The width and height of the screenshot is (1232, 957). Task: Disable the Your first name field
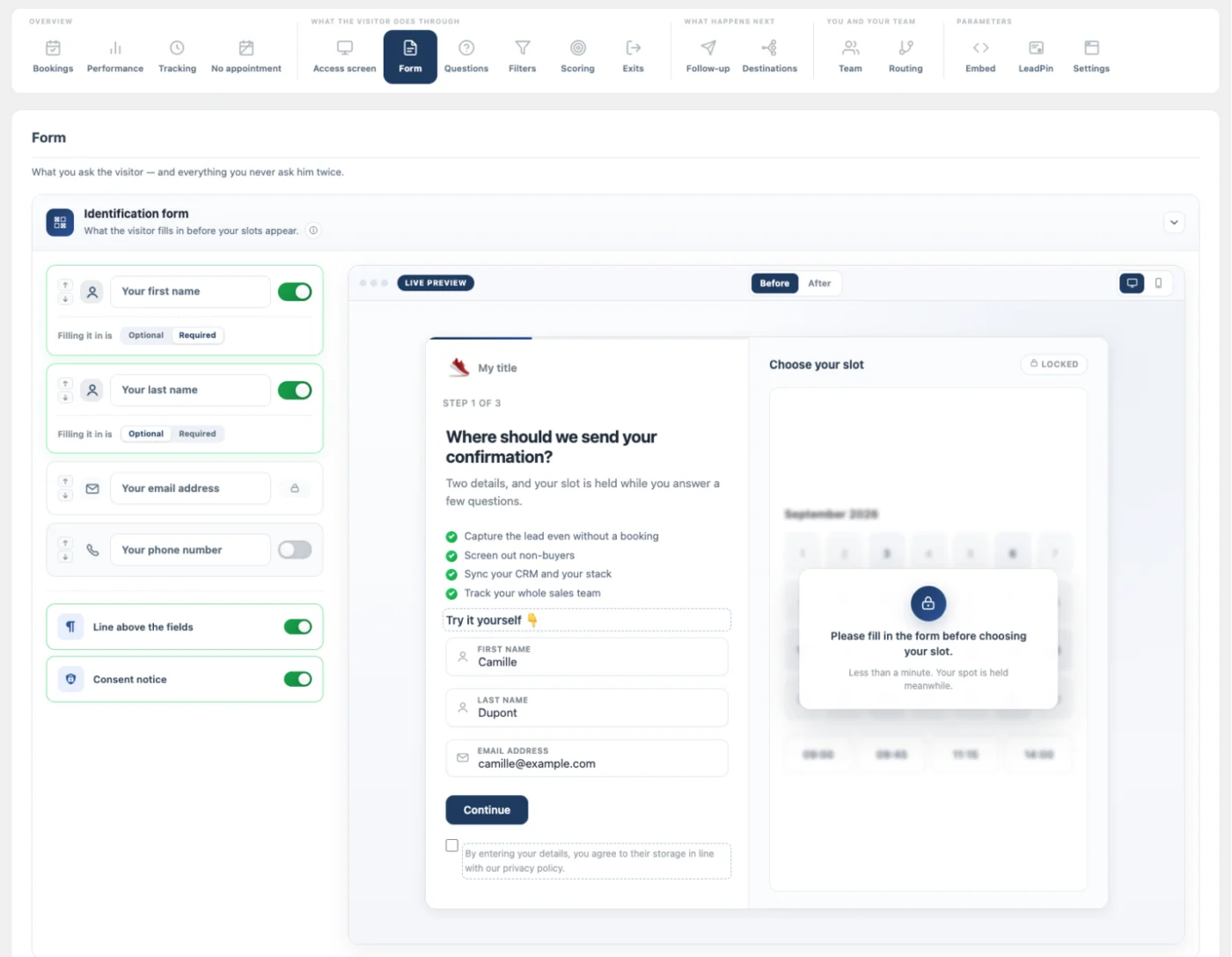coord(295,292)
